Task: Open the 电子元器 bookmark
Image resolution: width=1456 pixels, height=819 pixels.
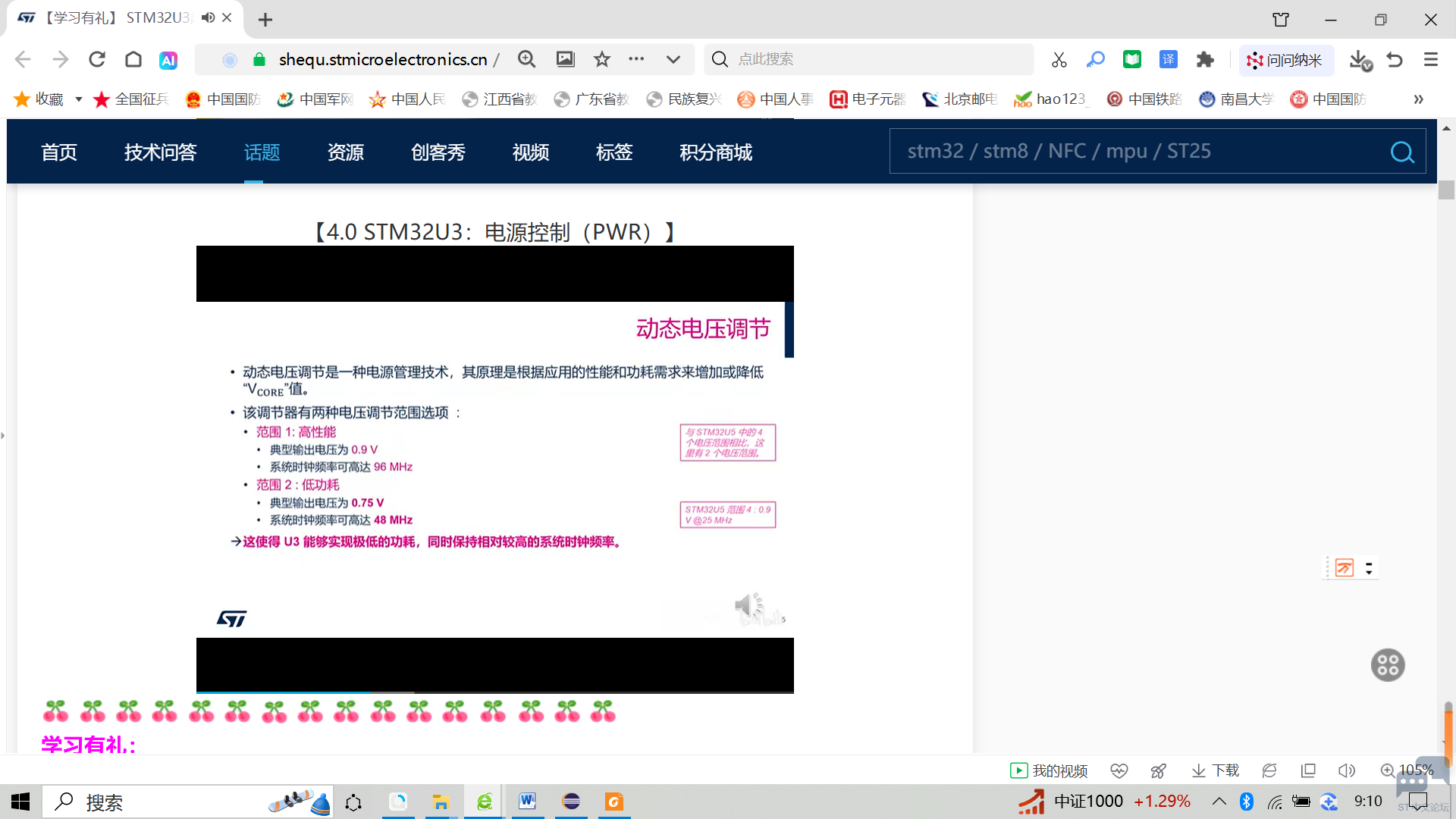Action: pos(868,99)
